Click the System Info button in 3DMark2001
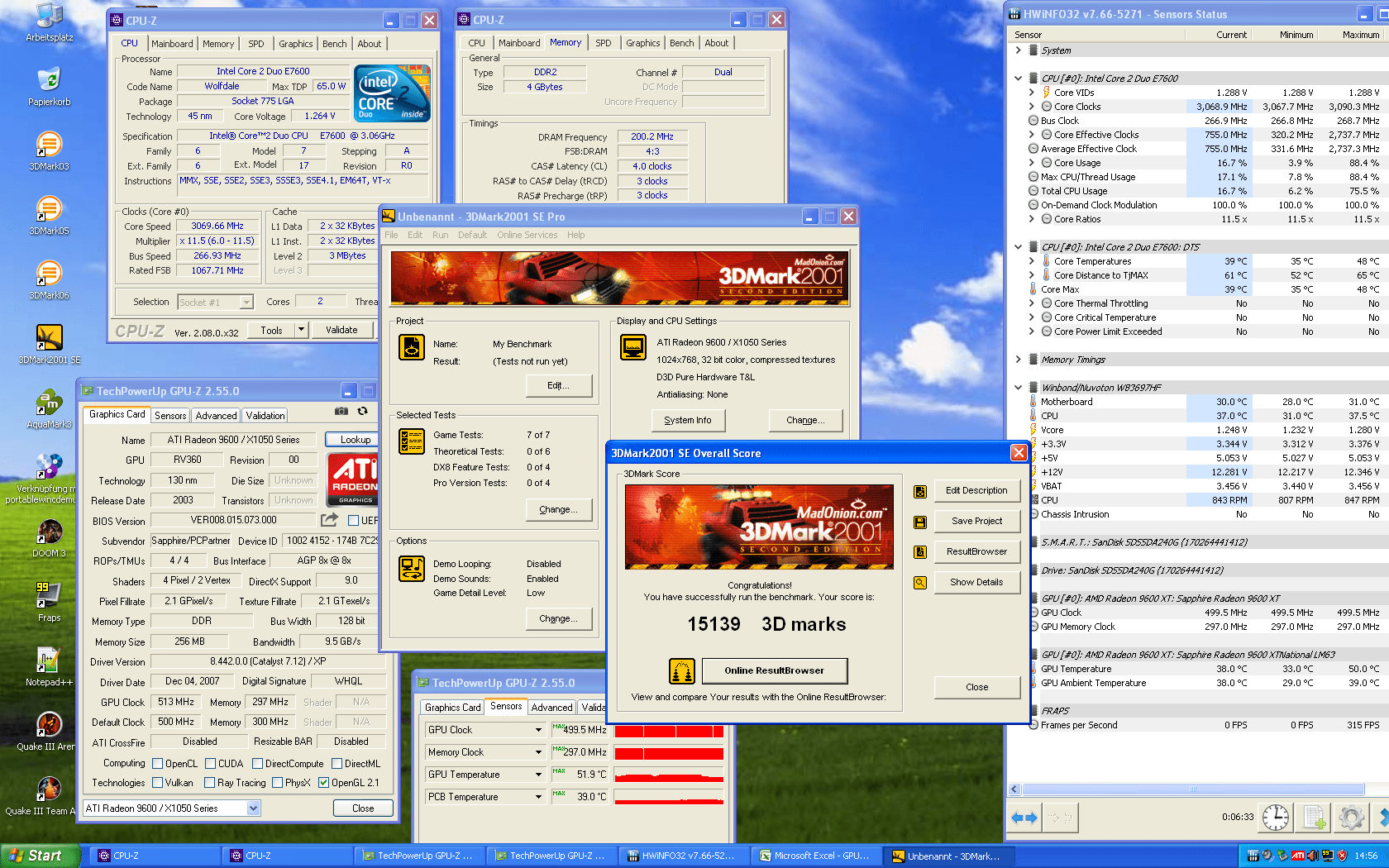The image size is (1389, 868). point(687,420)
